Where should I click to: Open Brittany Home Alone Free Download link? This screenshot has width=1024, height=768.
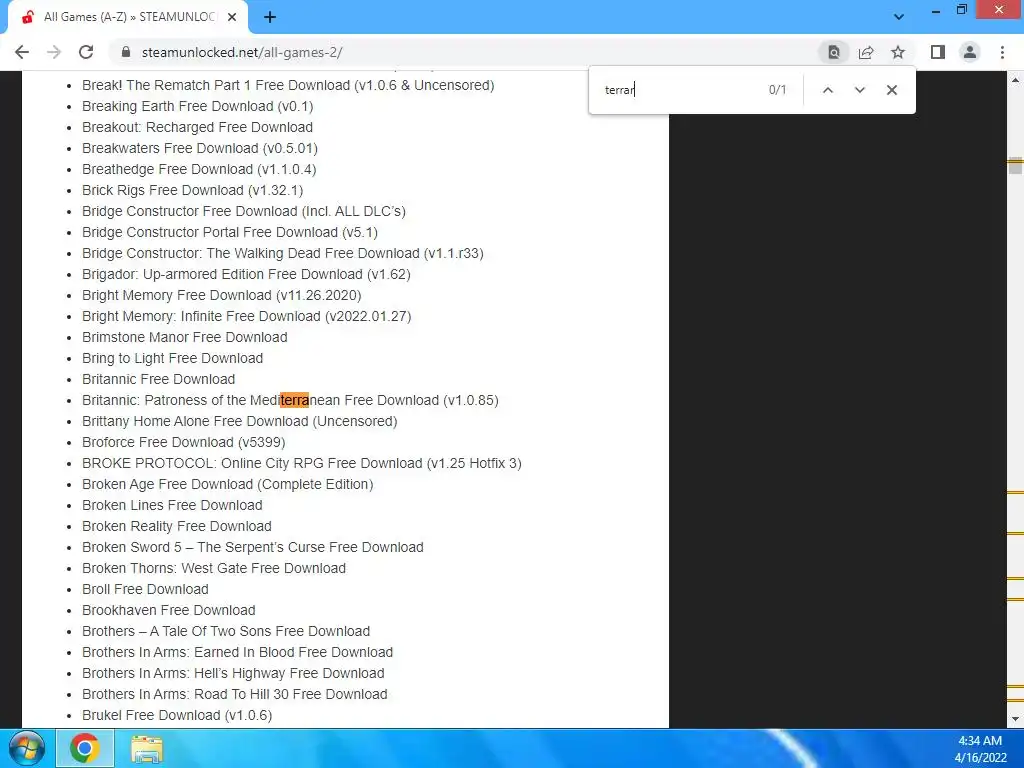point(240,421)
